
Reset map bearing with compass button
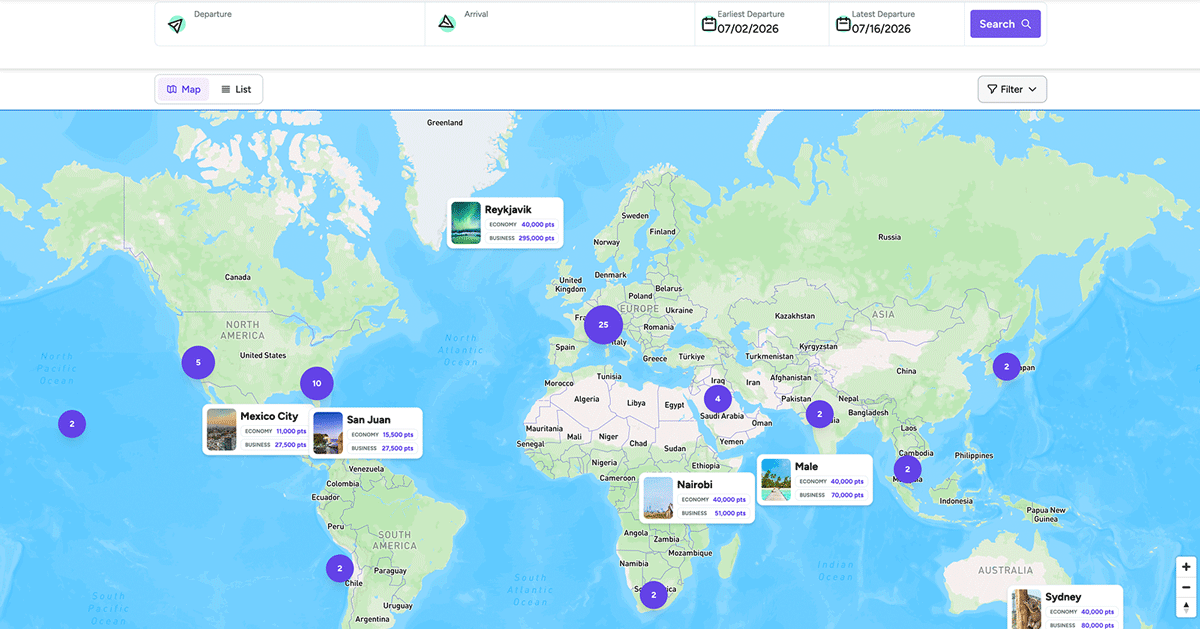[x=1186, y=607]
